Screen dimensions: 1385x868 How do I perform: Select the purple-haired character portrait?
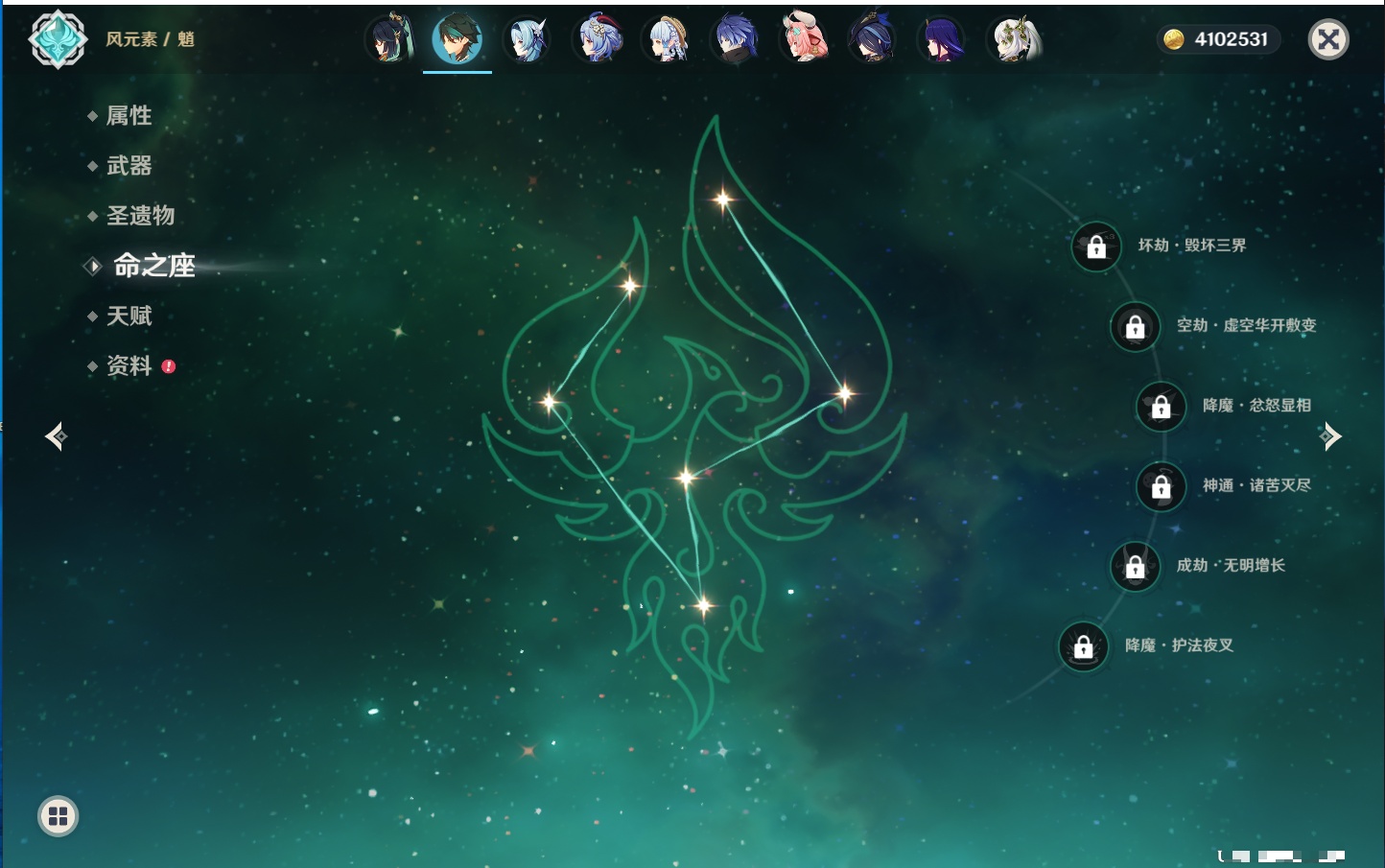(942, 40)
